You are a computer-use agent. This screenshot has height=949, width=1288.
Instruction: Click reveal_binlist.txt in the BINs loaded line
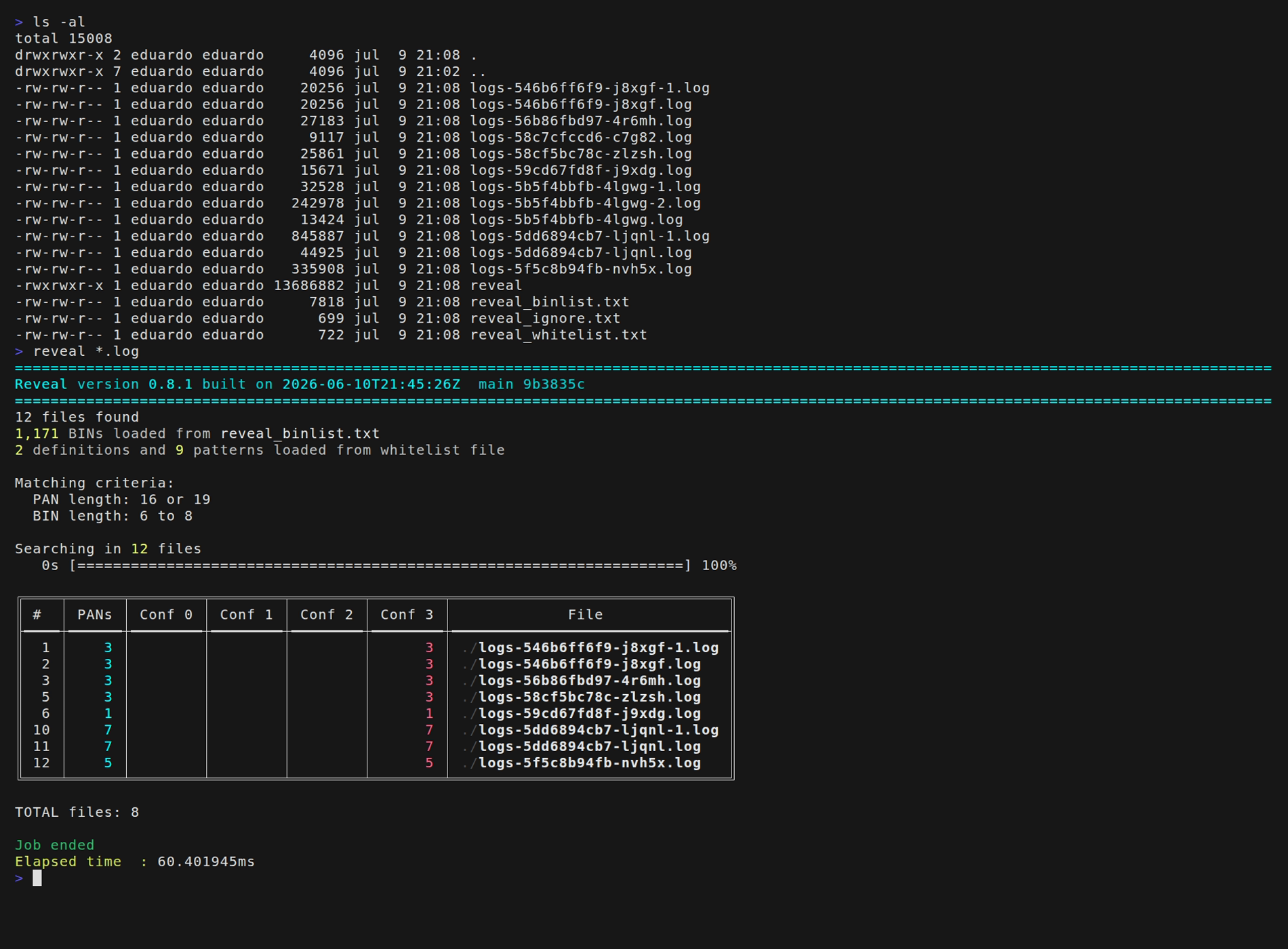[x=300, y=433]
